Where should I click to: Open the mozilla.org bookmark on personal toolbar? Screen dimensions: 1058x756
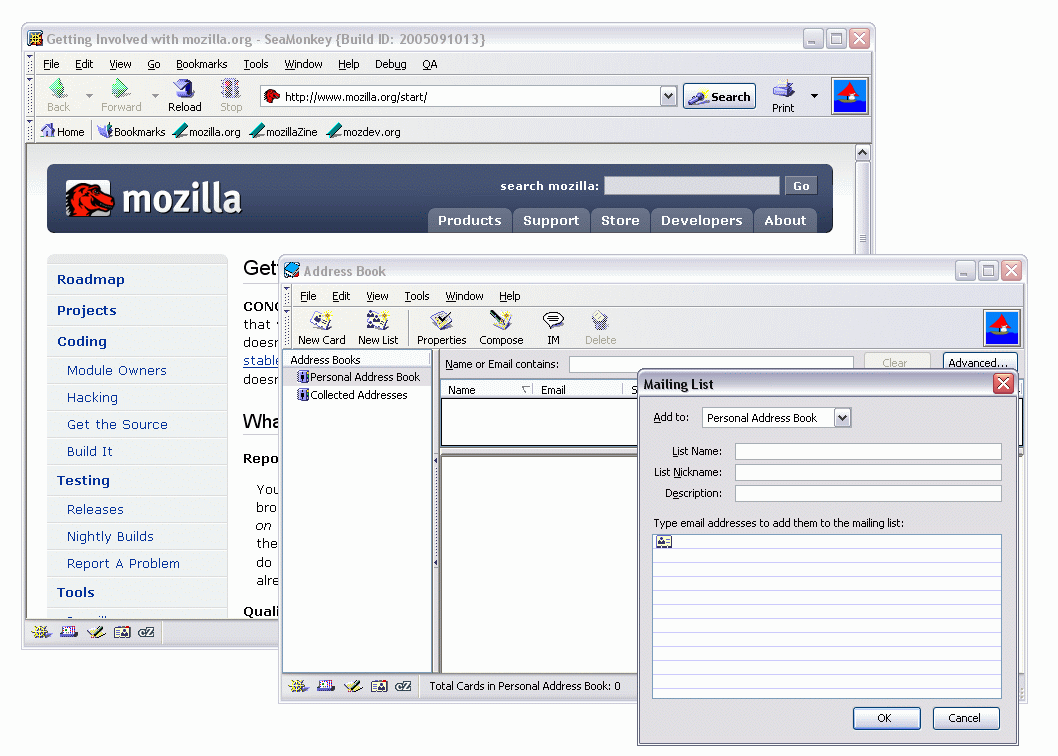tap(206, 132)
